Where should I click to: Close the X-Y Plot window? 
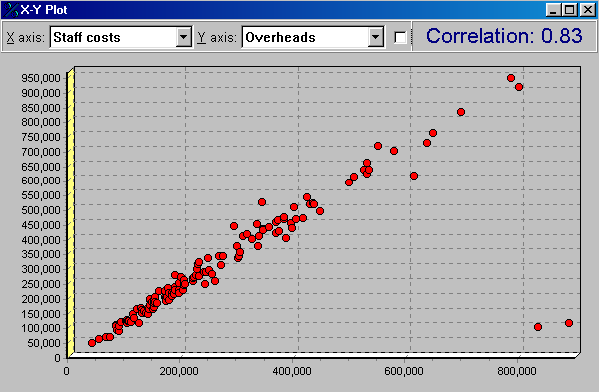coord(587,10)
